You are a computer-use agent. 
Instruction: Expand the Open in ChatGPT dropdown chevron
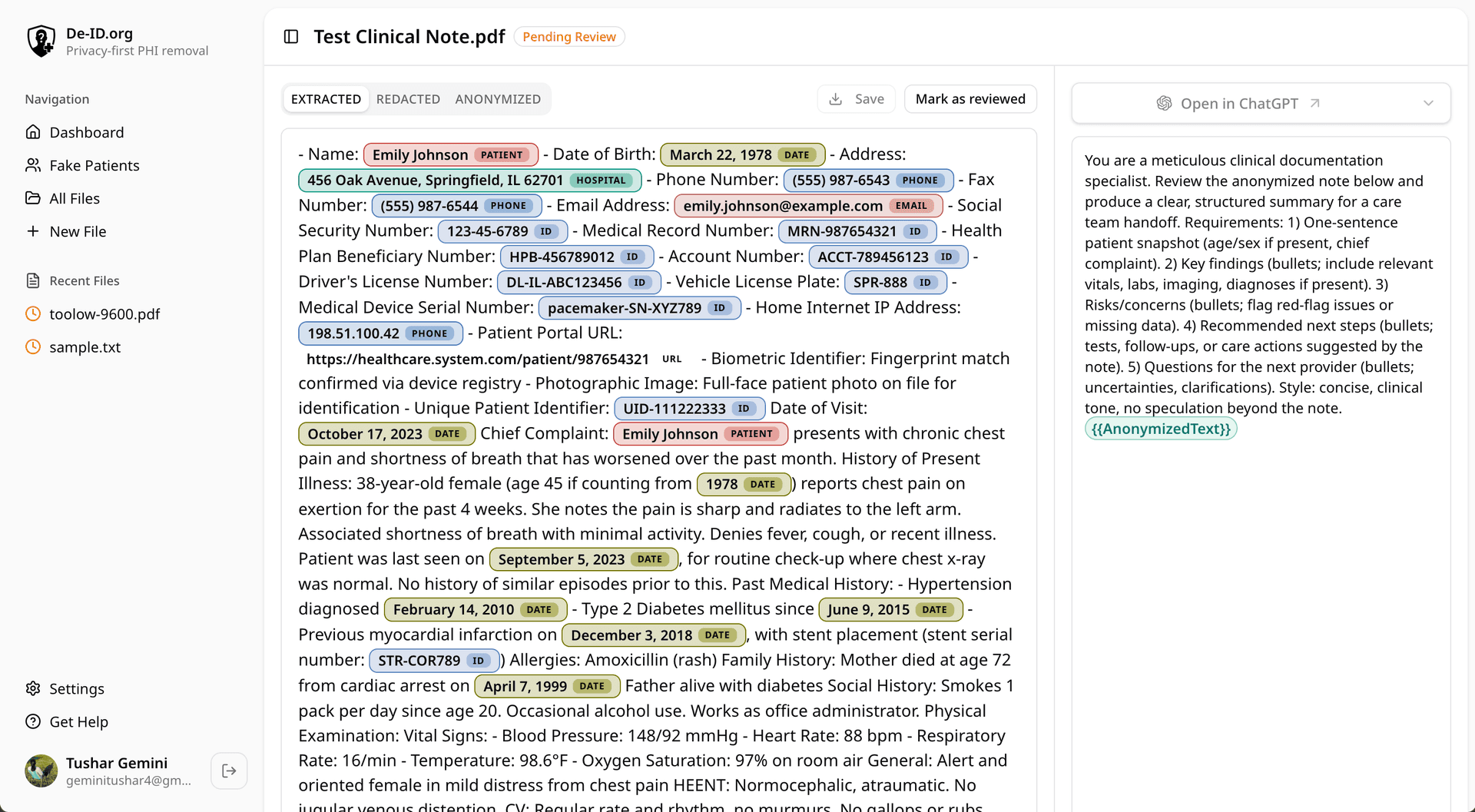coord(1428,103)
